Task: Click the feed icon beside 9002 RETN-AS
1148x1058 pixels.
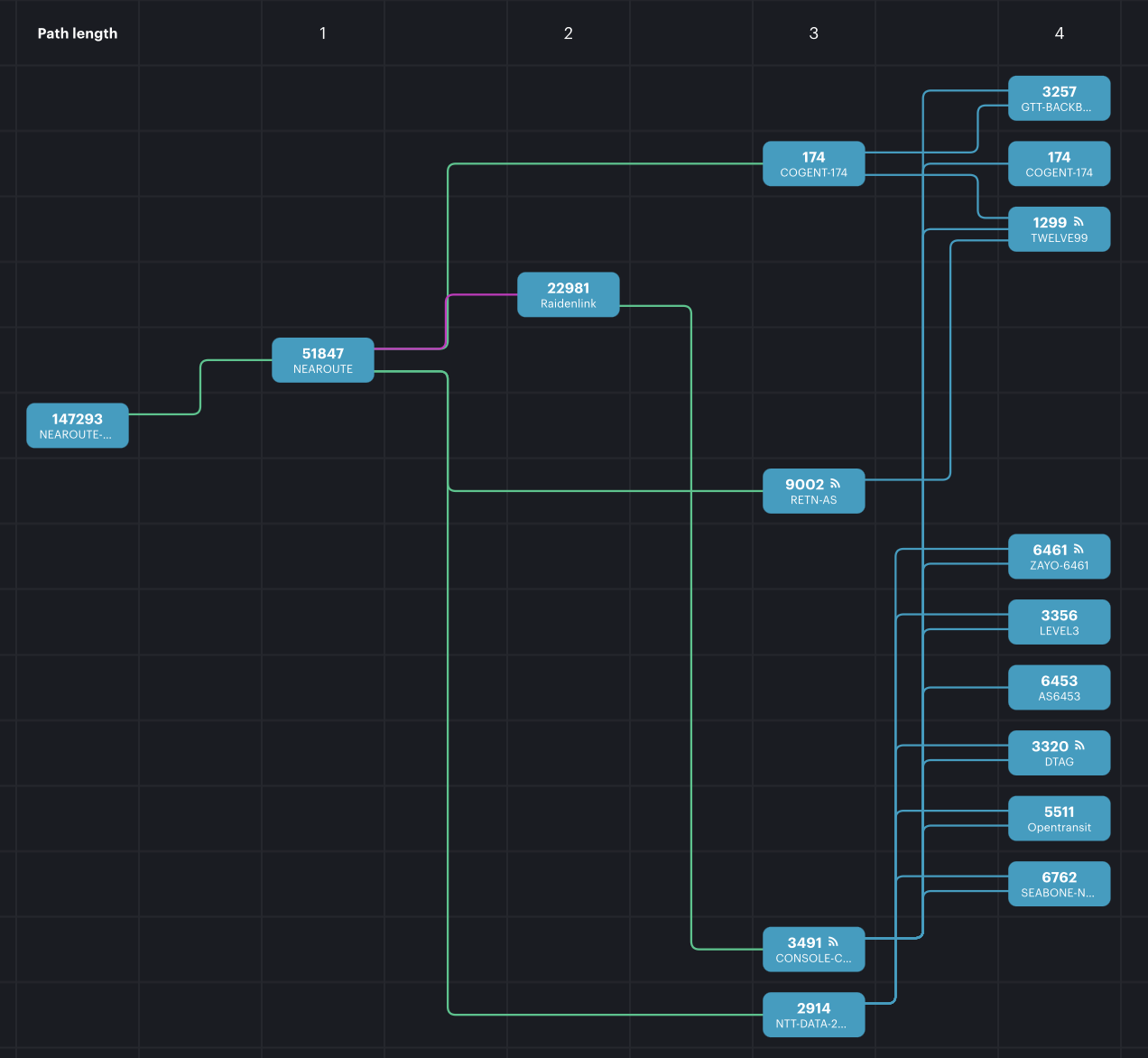Action: tap(835, 484)
